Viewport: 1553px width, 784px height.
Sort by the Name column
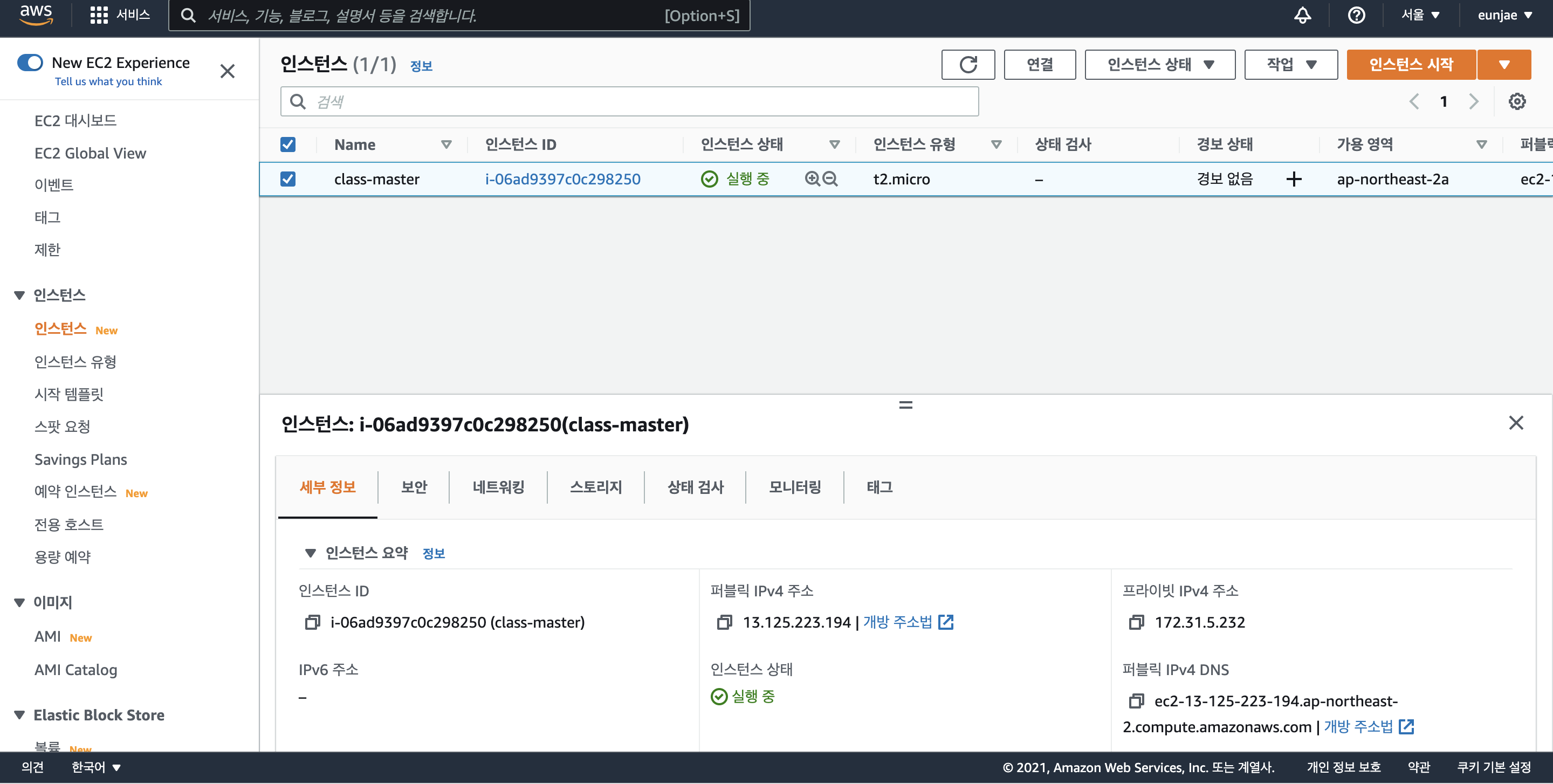tap(446, 145)
